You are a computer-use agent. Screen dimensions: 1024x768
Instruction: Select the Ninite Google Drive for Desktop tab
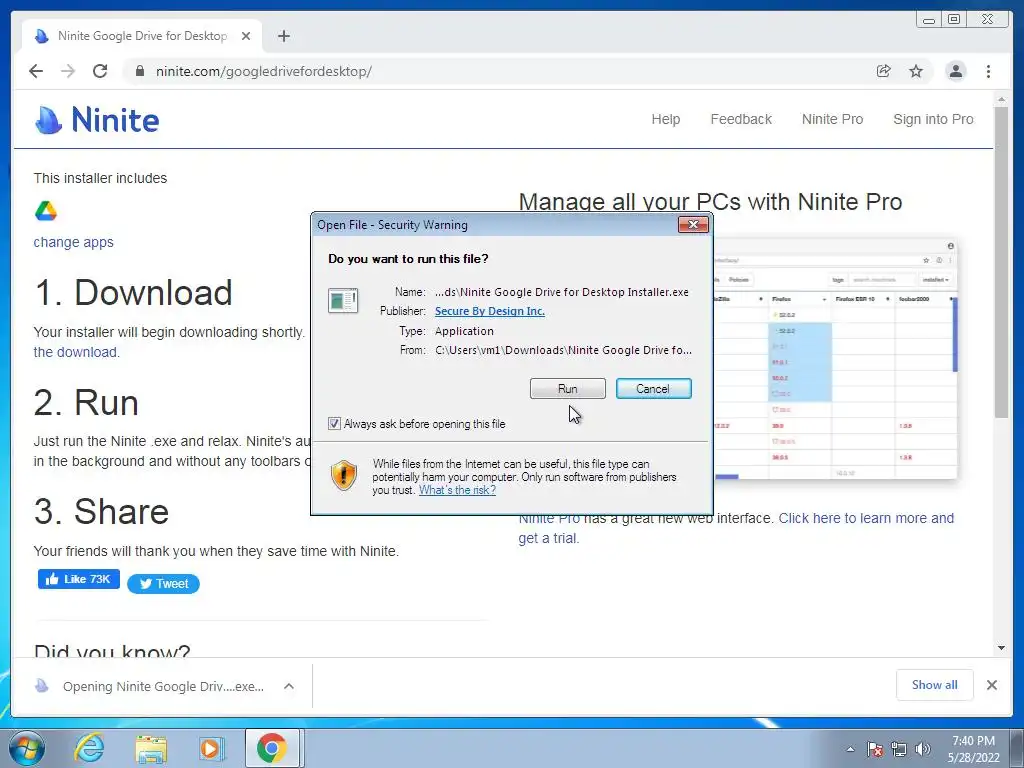(142, 36)
